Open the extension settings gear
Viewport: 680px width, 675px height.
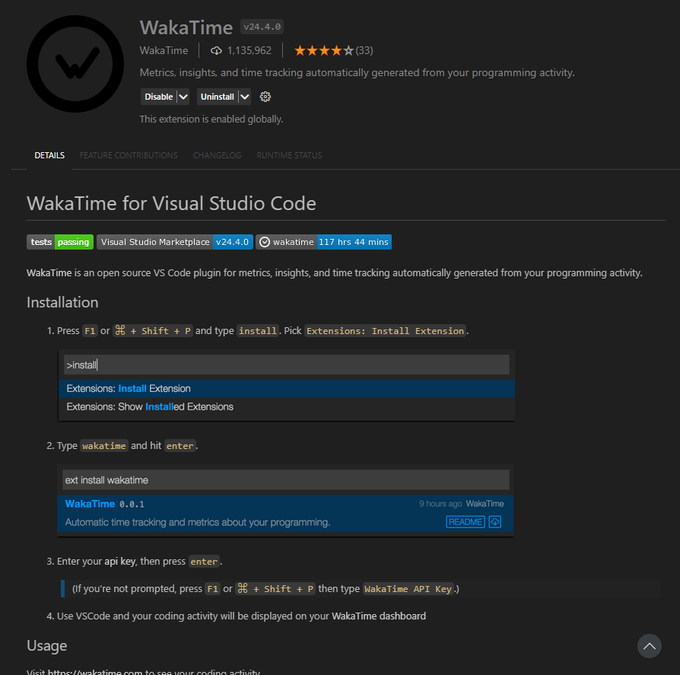(265, 97)
